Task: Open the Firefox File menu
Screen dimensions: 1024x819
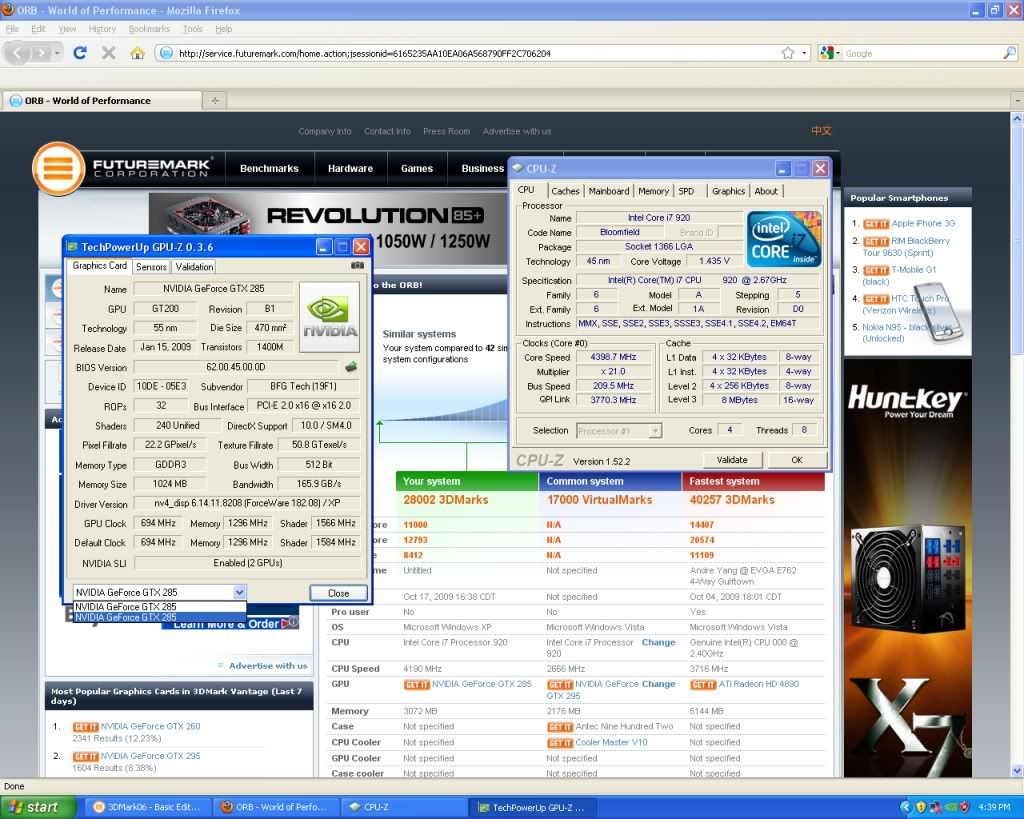Action: point(12,29)
